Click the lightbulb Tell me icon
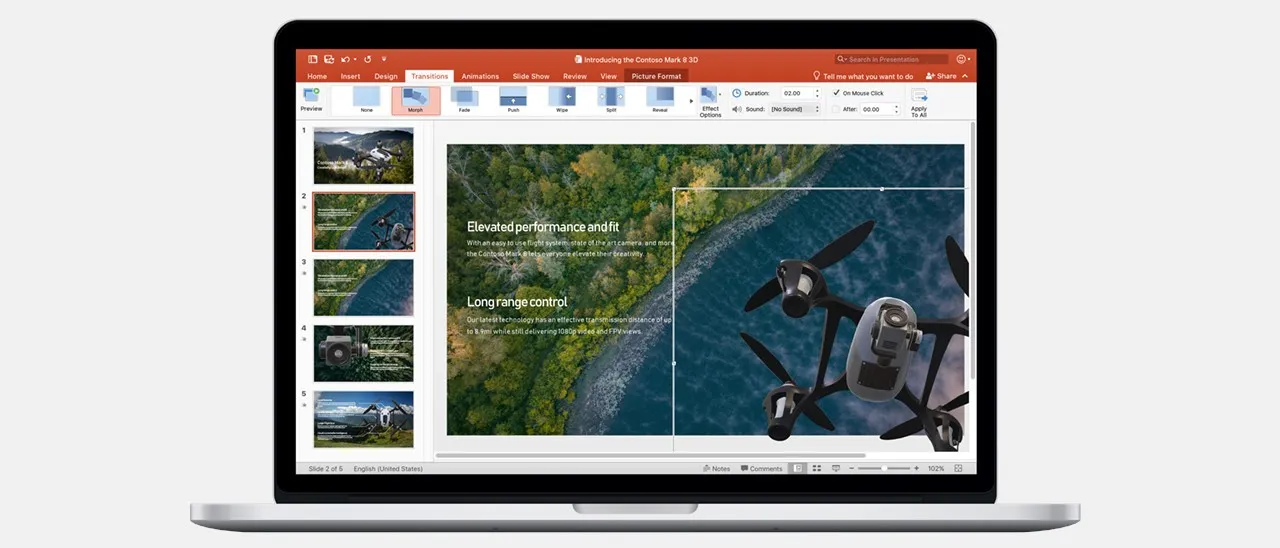Viewport: 1280px width, 548px height. pyautogui.click(x=816, y=76)
